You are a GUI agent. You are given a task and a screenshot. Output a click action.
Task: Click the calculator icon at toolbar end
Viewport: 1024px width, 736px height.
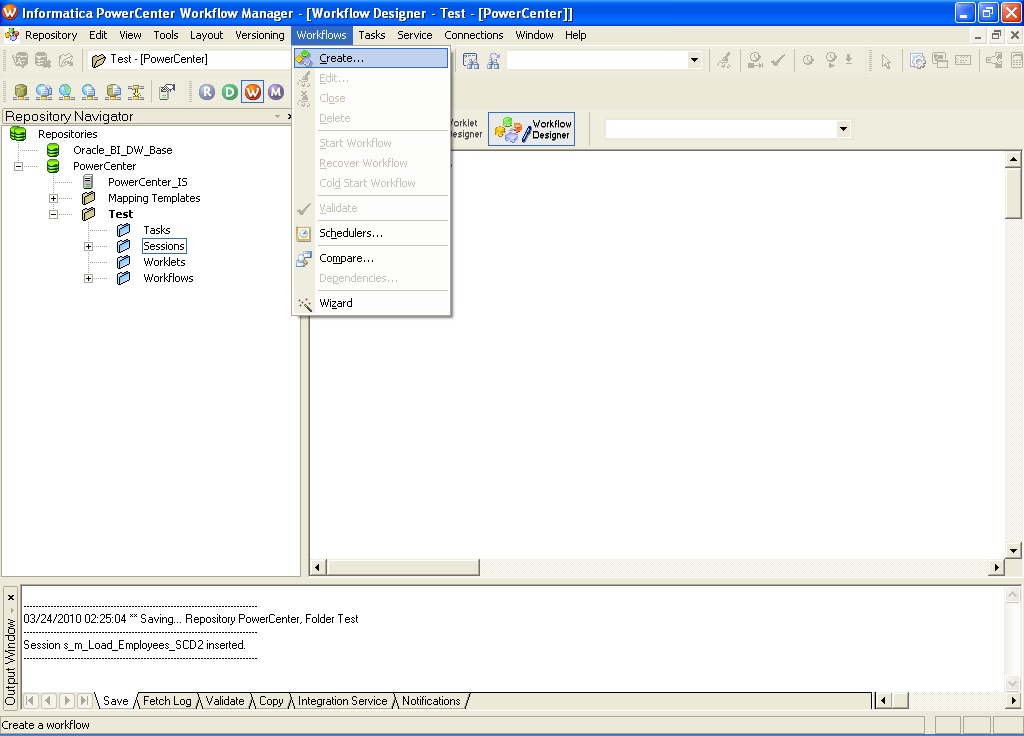(x=1017, y=61)
